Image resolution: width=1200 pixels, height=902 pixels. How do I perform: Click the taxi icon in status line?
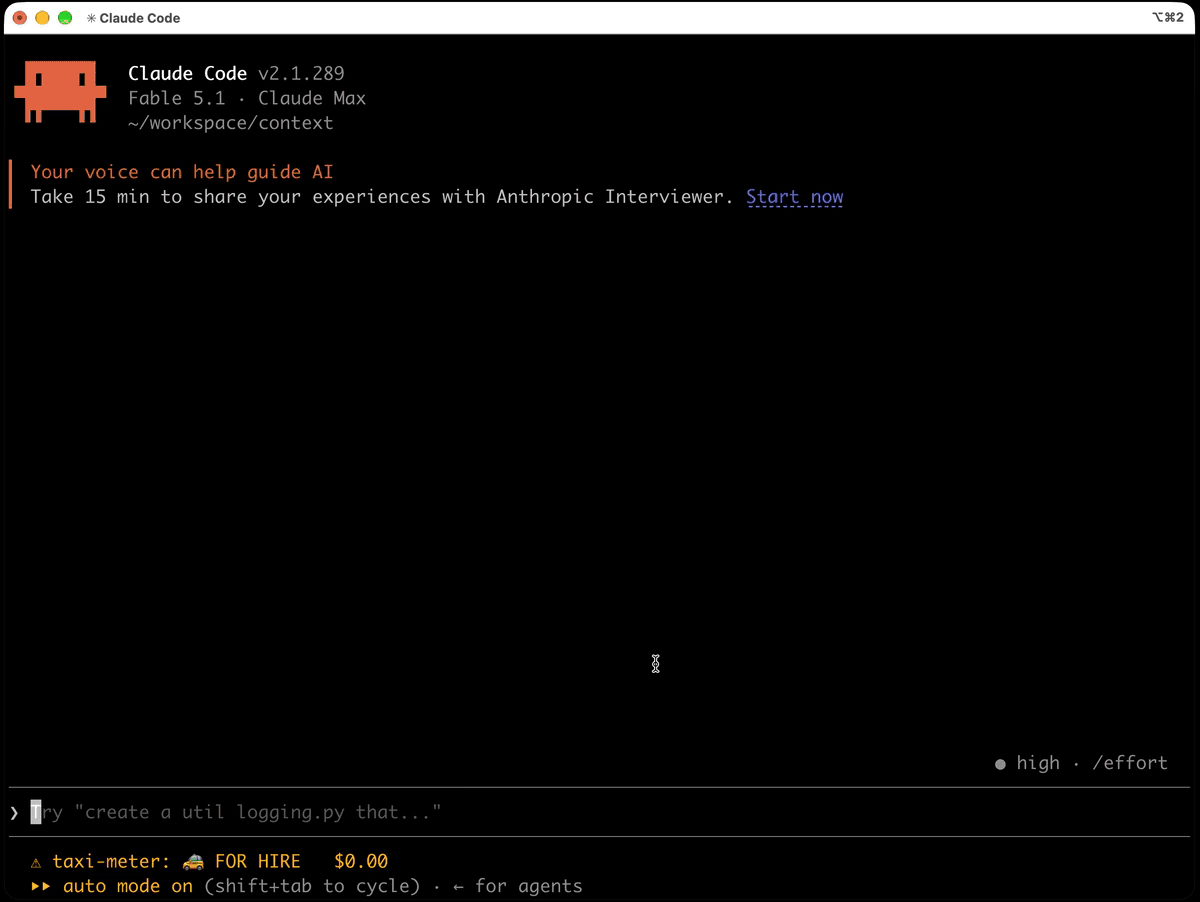[x=193, y=861]
